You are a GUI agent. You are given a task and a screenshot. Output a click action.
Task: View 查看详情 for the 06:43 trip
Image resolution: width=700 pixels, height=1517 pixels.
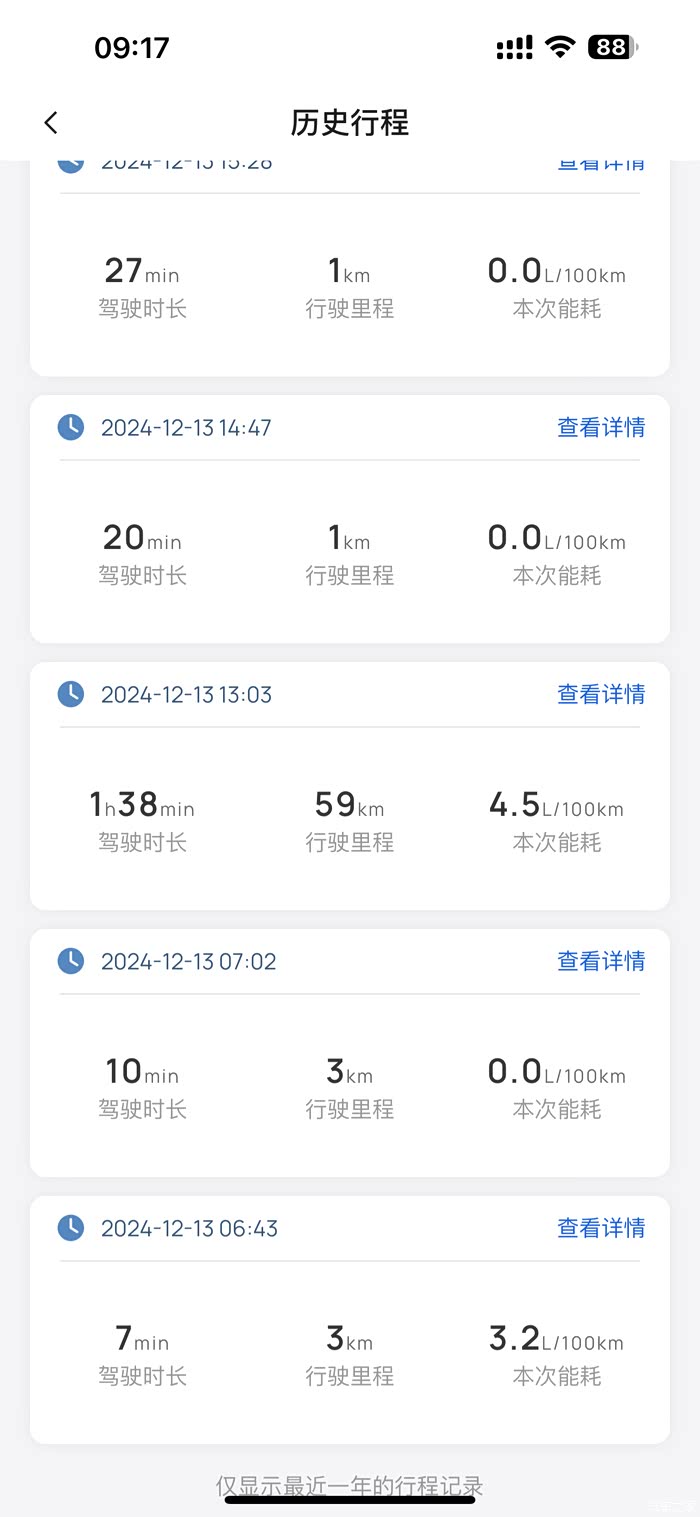click(601, 1228)
